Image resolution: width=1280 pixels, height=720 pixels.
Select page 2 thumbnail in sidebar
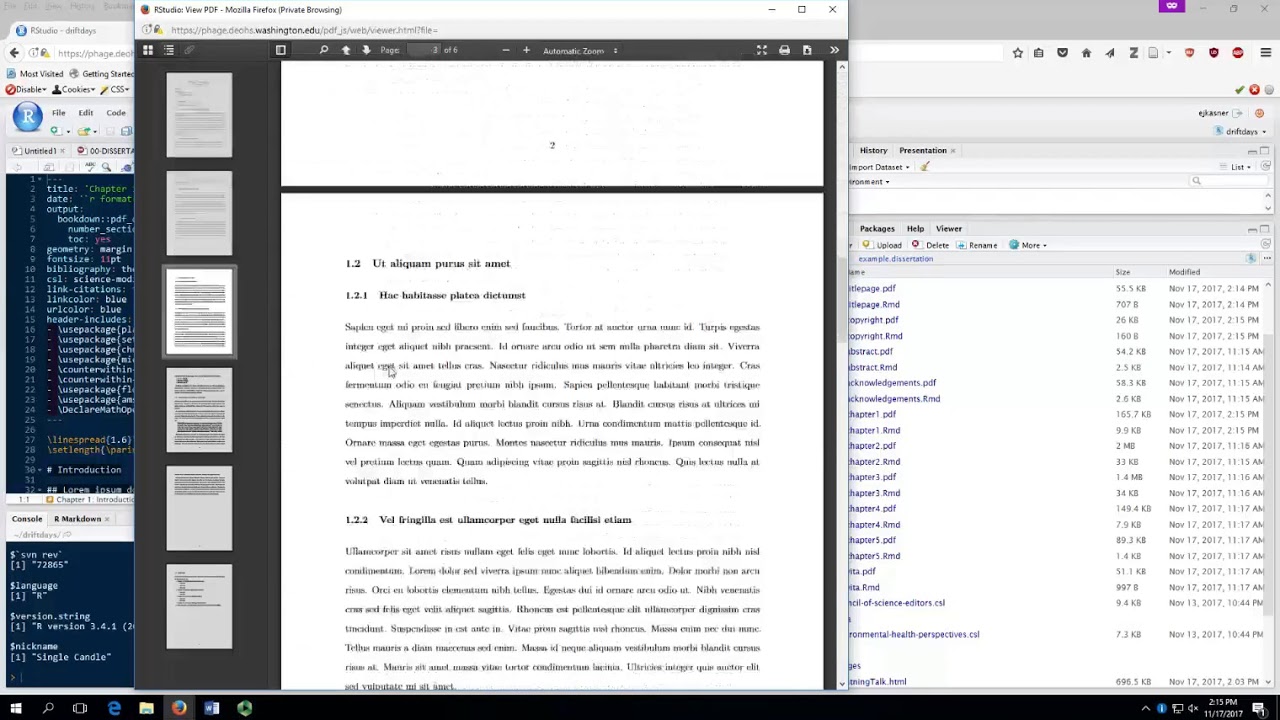pyautogui.click(x=199, y=213)
